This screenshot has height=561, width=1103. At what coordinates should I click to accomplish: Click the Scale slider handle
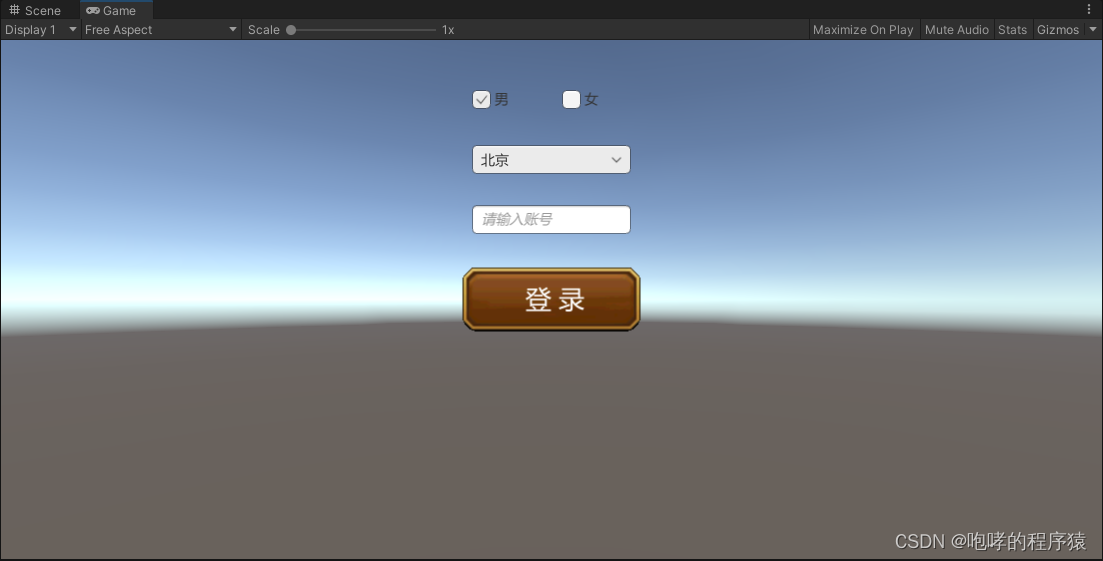tap(291, 30)
